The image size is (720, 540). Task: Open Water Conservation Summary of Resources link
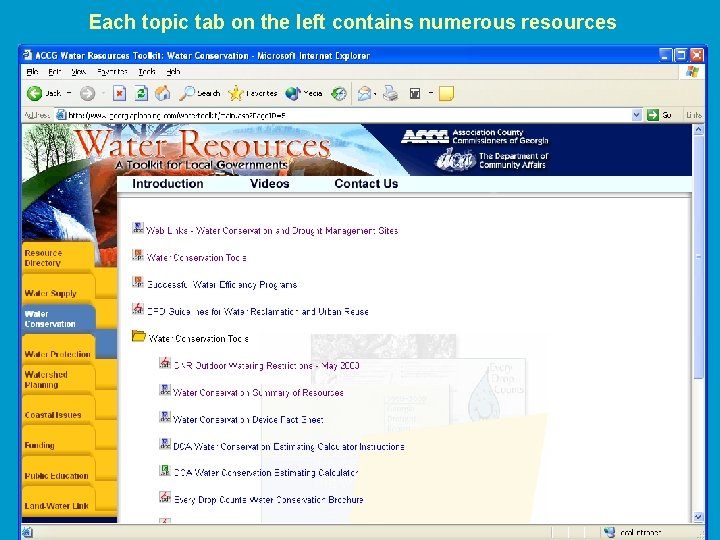[x=258, y=393]
